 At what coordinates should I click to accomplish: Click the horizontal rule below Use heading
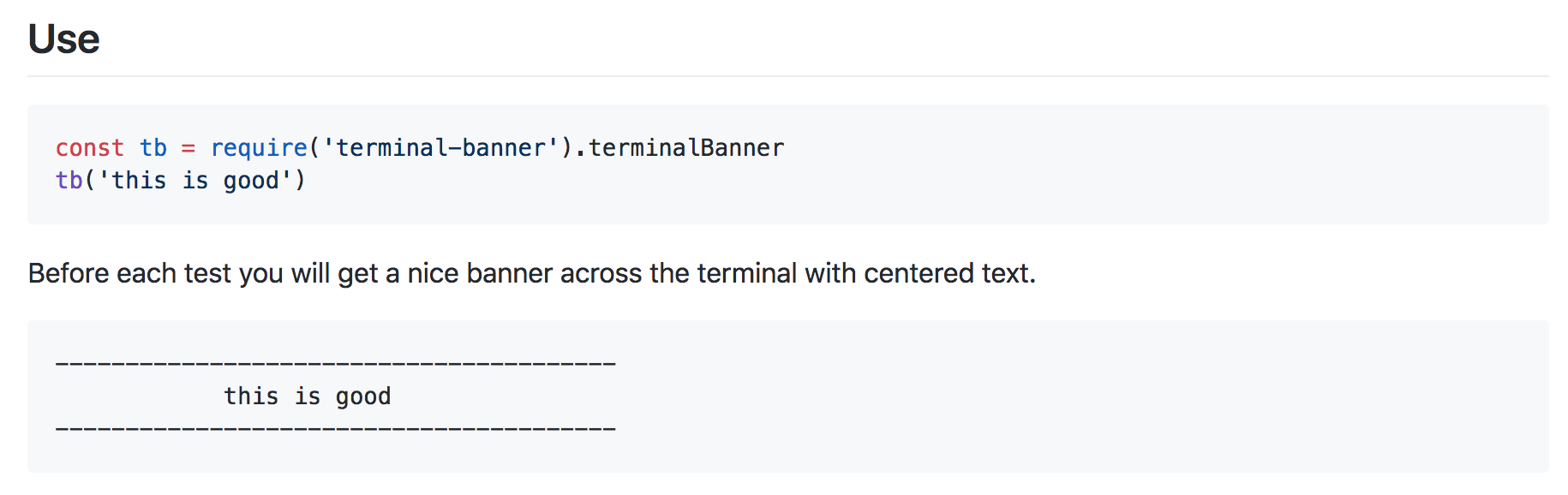(x=788, y=76)
